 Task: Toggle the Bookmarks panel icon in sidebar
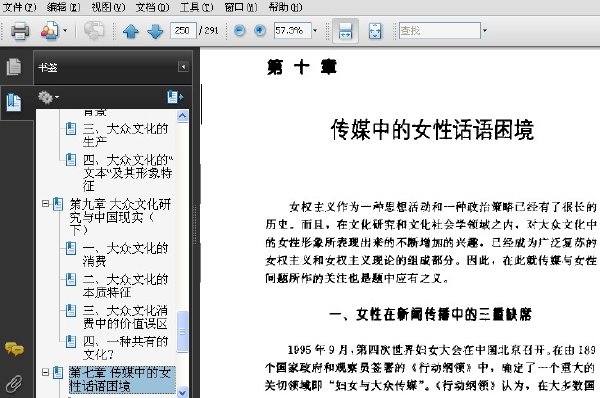[14, 102]
